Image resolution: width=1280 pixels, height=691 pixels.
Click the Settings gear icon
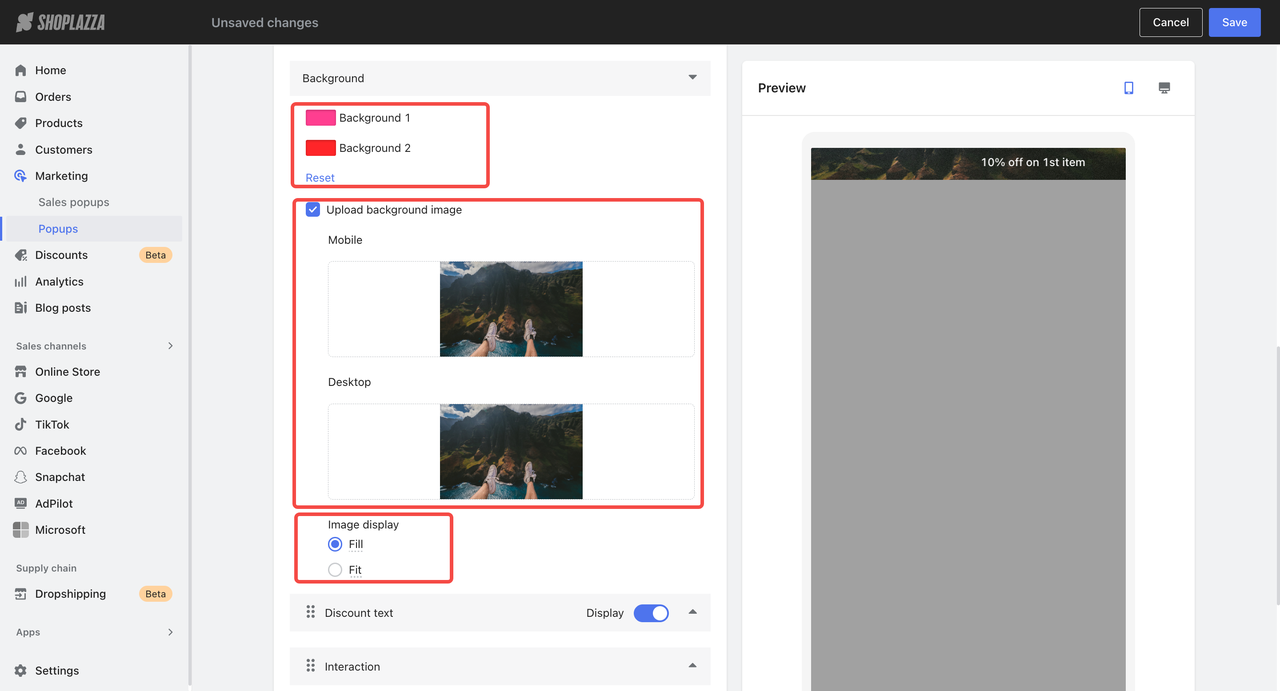[x=21, y=671]
